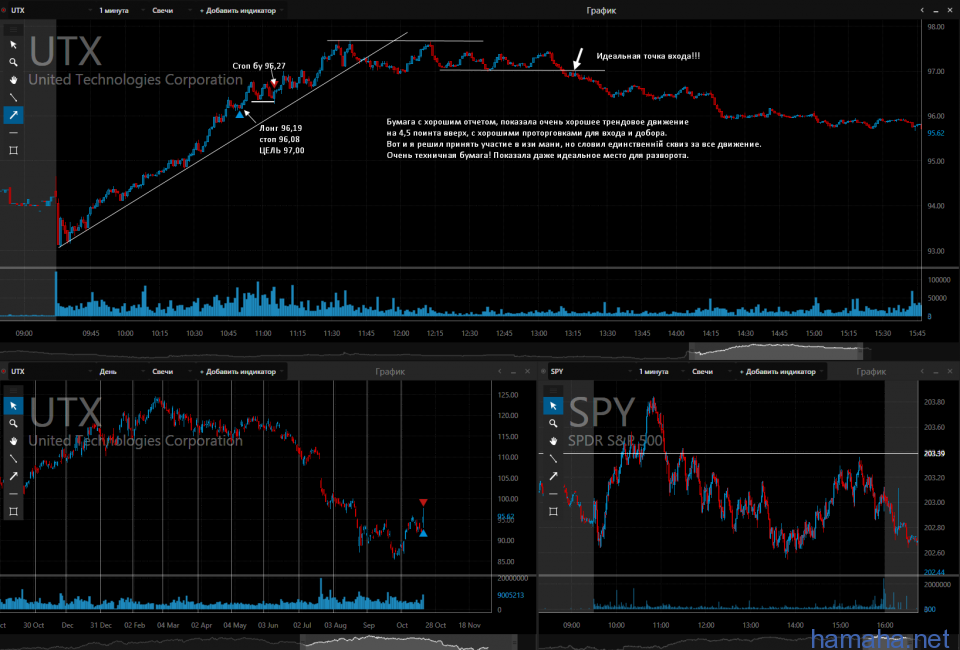Select the zoom magnifier tool in the SPY chart
This screenshot has width=960, height=650.
tap(553, 424)
